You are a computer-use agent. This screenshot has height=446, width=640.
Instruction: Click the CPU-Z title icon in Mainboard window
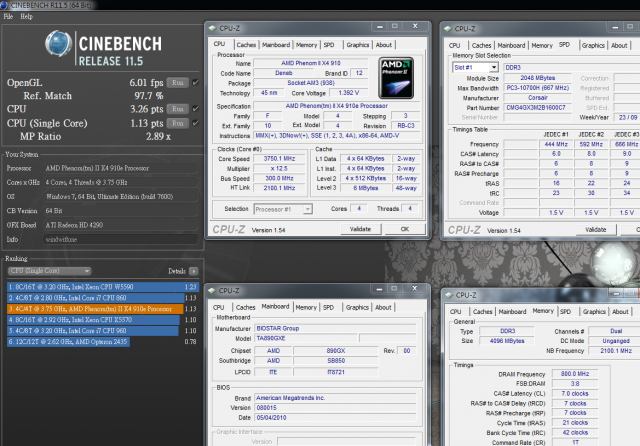212,291
